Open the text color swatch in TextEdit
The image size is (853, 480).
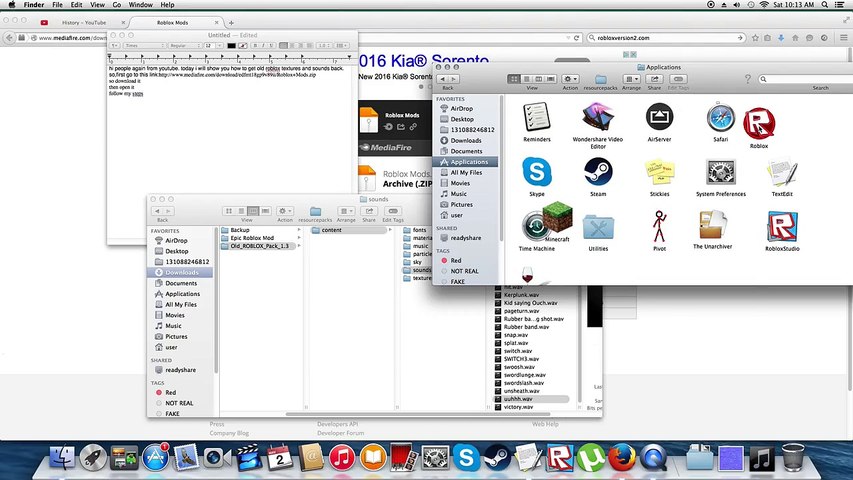click(231, 46)
